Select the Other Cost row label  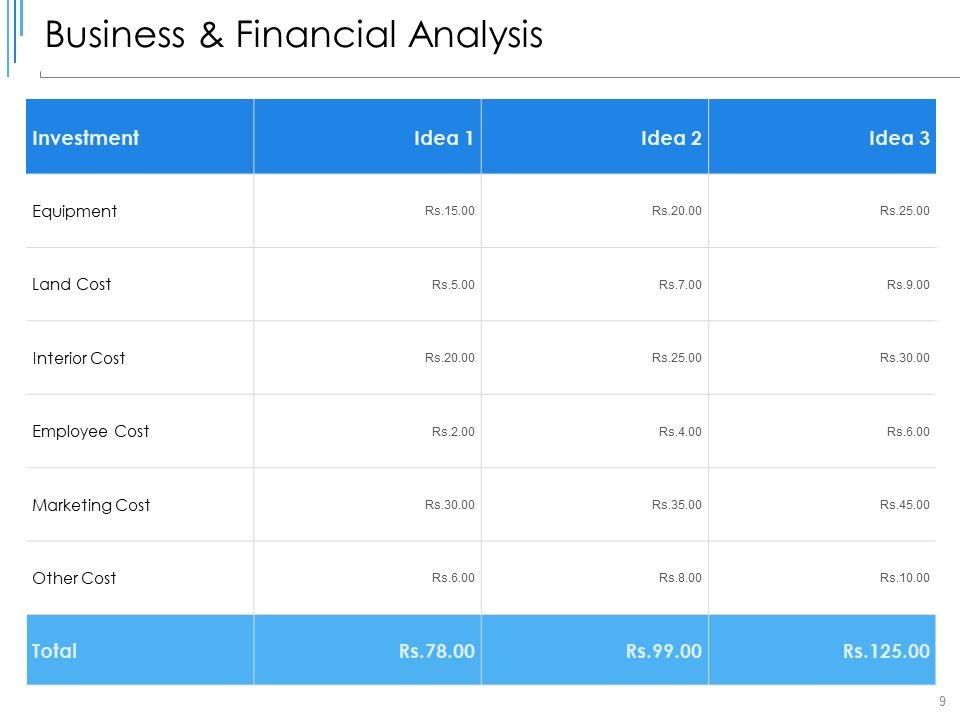[74, 578]
